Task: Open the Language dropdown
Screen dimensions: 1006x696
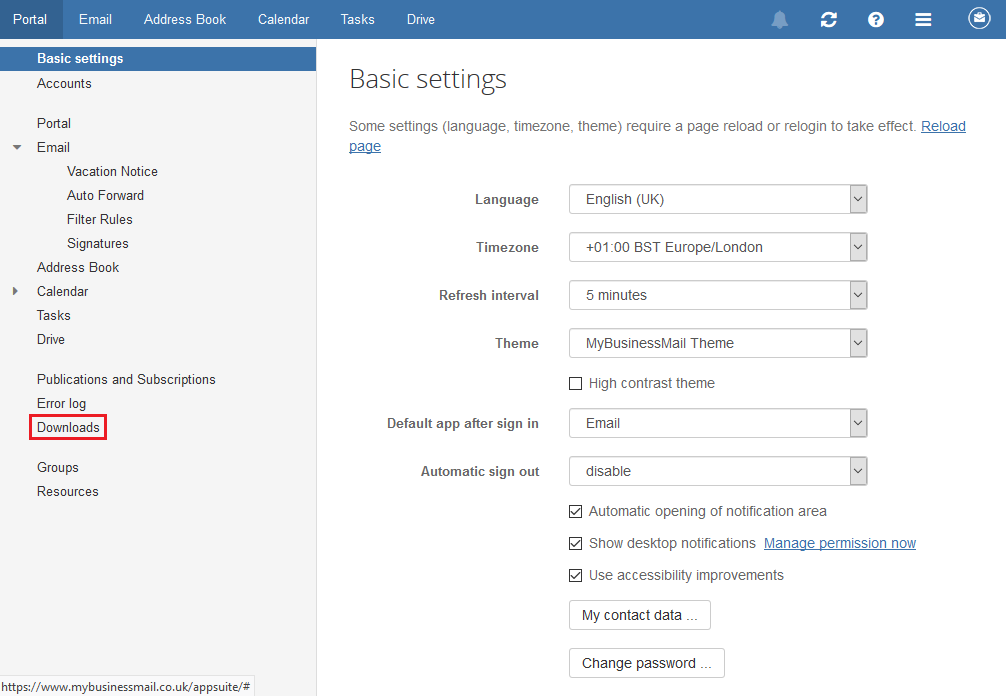Action: coord(718,200)
